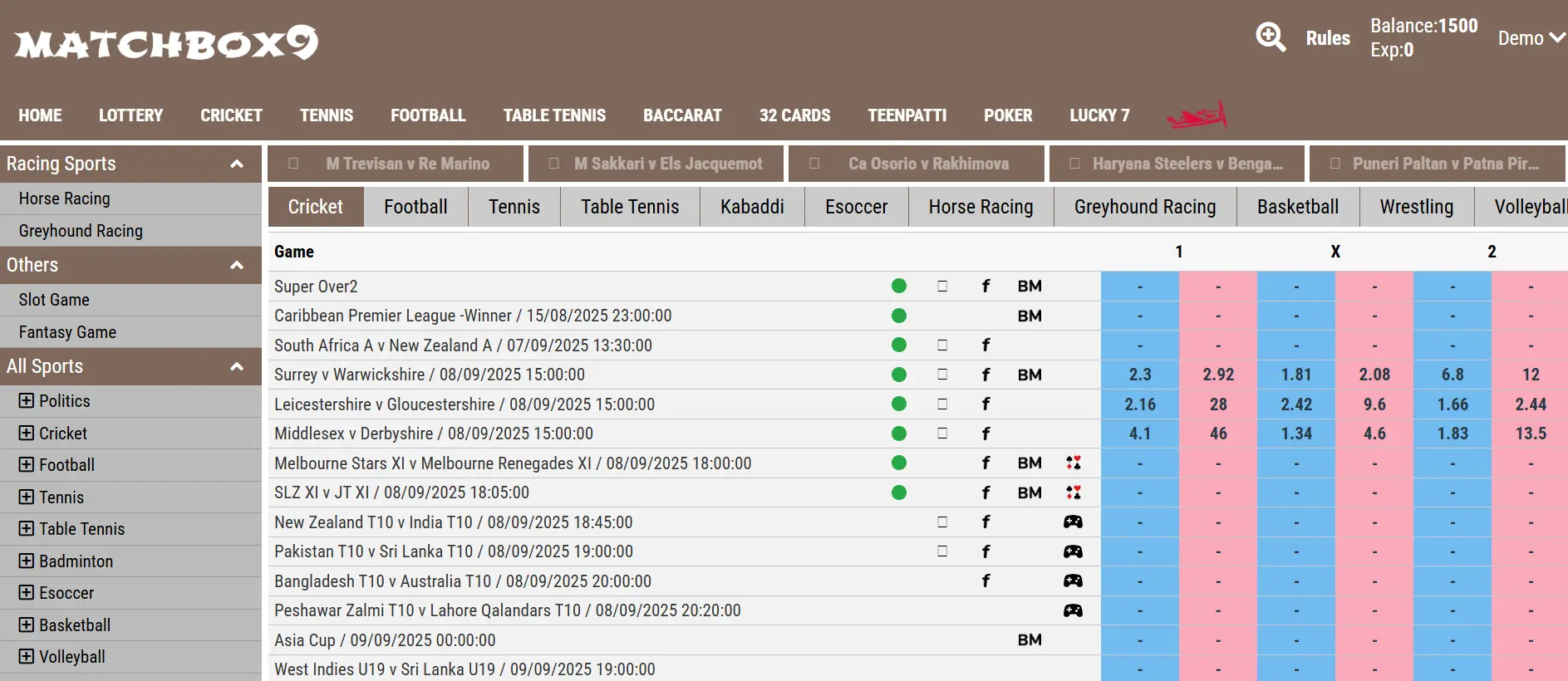This screenshot has height=681, width=1568.
Task: Switch to the Kabaddi tab
Action: point(751,207)
